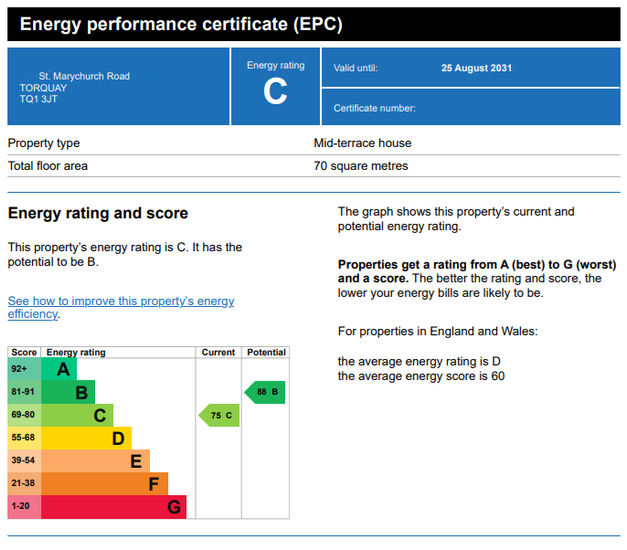
Task: Click the green 88 B potential rating arrow
Action: [266, 392]
